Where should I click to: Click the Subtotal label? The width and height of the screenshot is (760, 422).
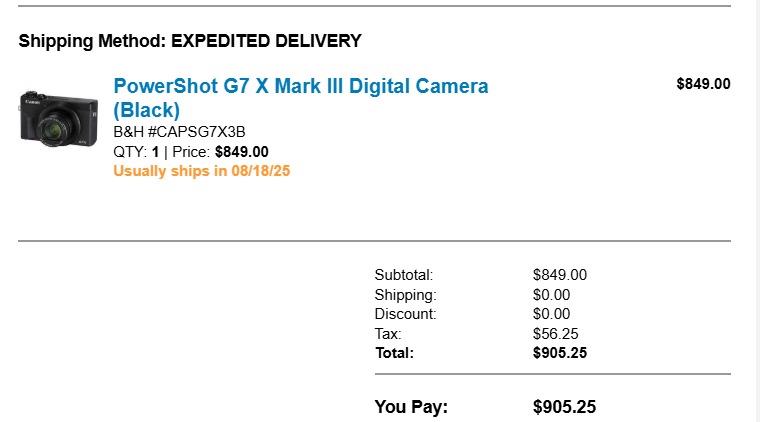(x=404, y=275)
